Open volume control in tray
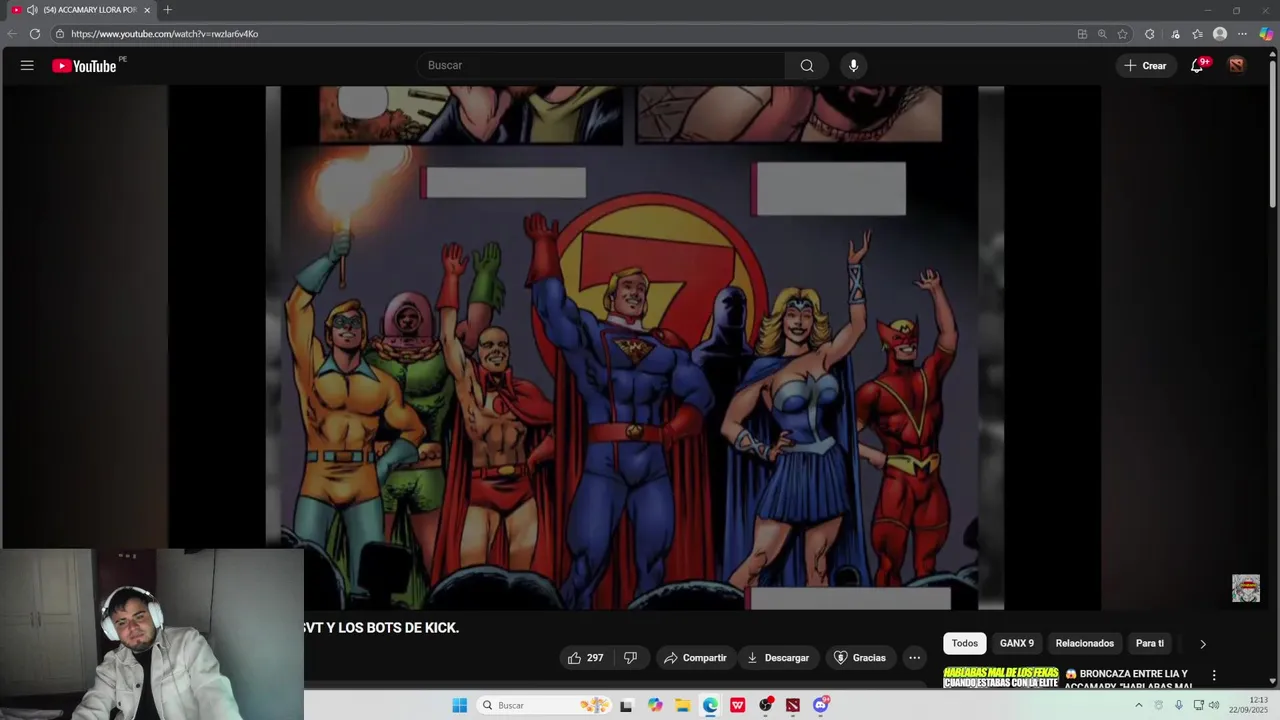Screen dimensions: 1280x720 [1214, 705]
